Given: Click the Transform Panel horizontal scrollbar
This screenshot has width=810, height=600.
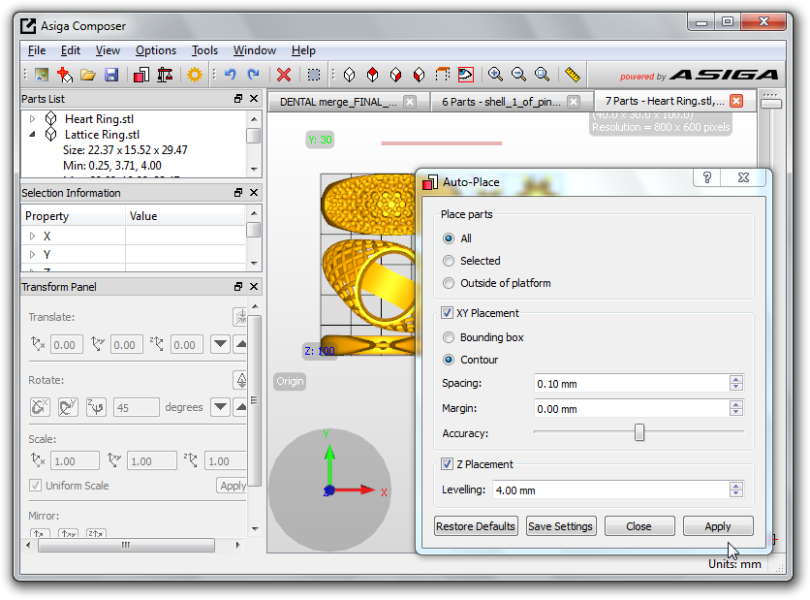Looking at the screenshot, I should [127, 545].
